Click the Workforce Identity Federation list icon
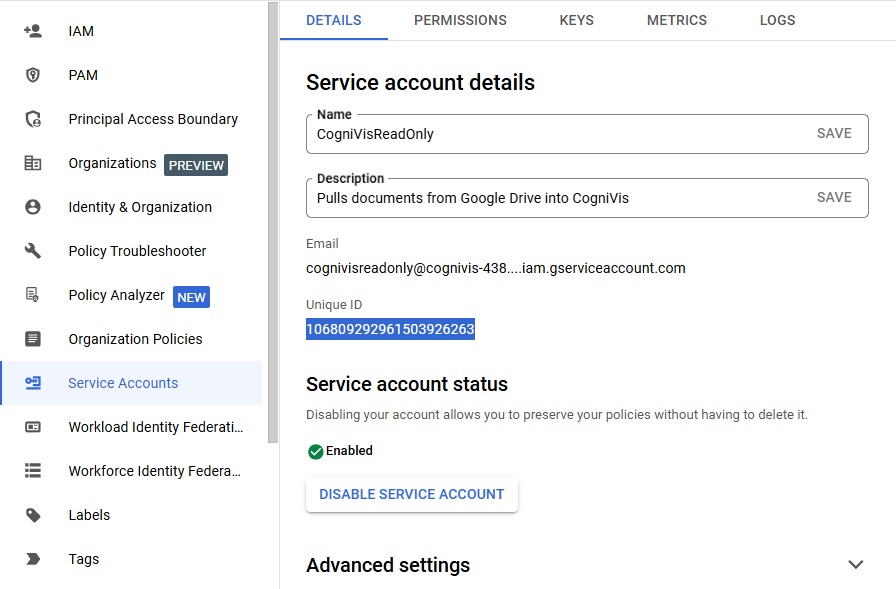896x589 pixels. [33, 471]
